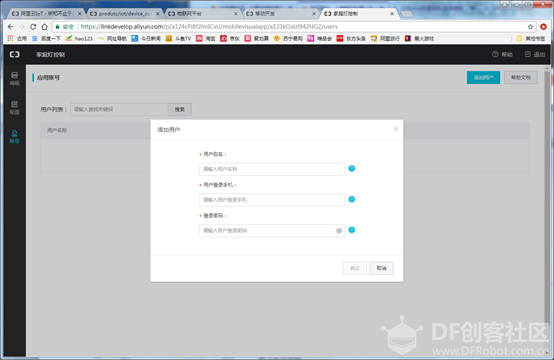Open the 唯品会 bookmark
The image size is (554, 360).
pyautogui.click(x=320, y=39)
